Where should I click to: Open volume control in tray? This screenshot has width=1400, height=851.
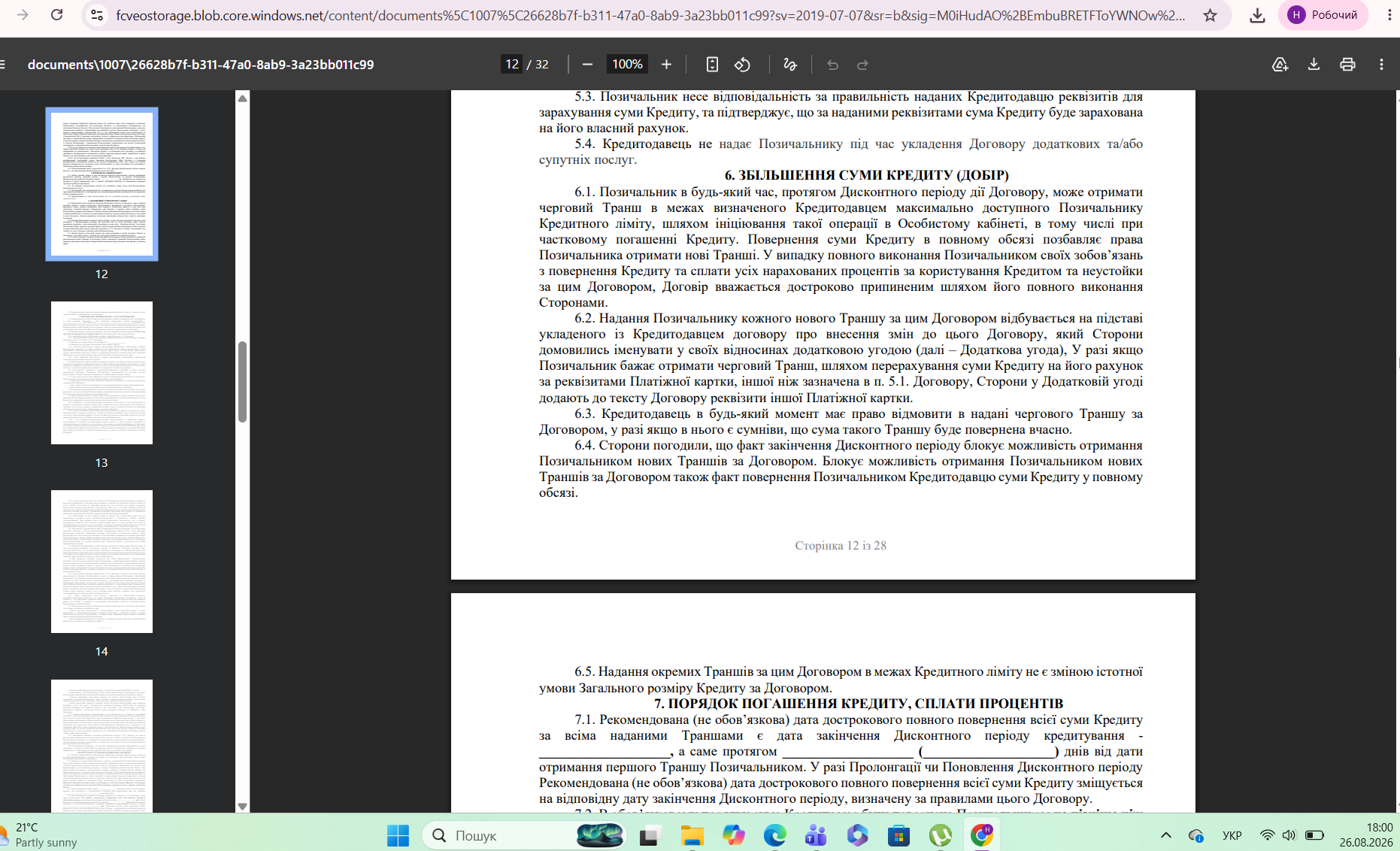[x=1289, y=835]
